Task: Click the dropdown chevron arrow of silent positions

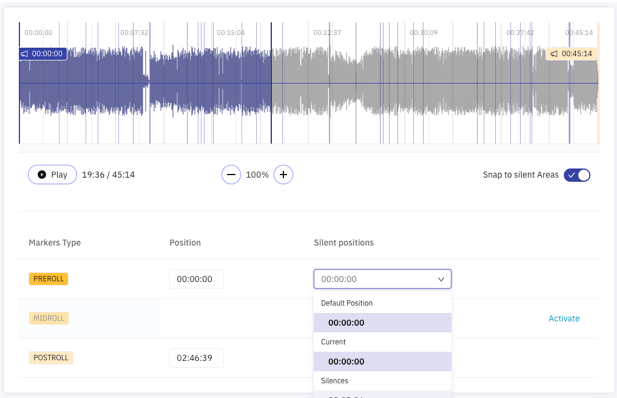Action: (441, 279)
